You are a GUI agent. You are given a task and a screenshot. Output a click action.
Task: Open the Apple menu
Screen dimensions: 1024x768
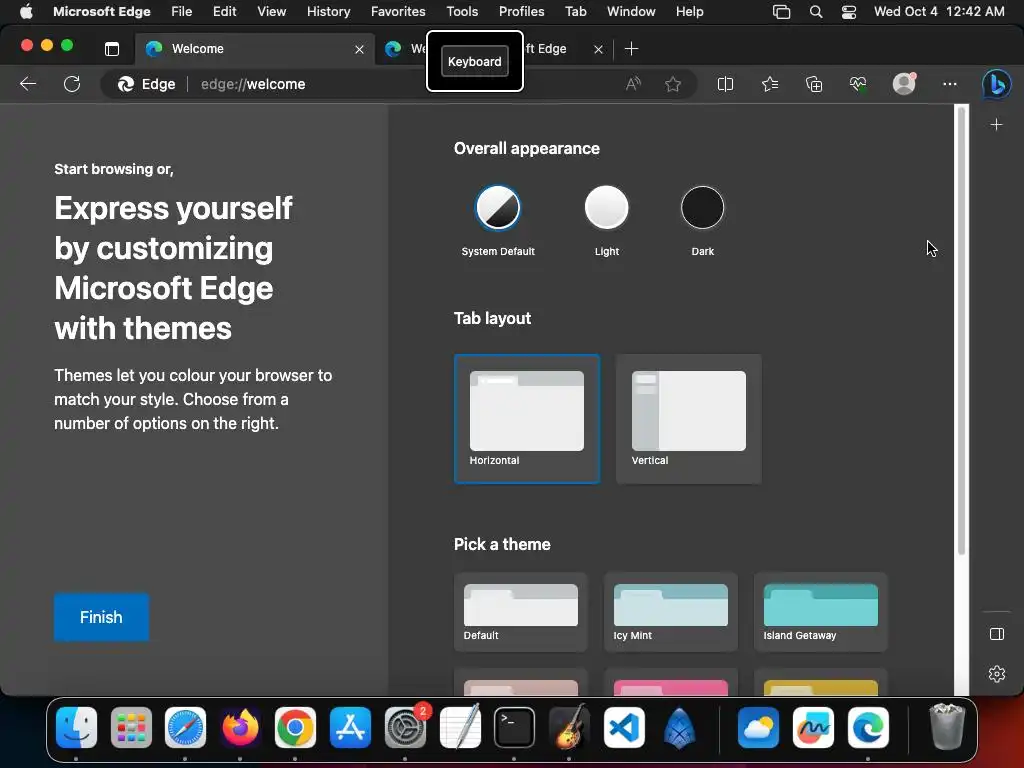tap(26, 12)
